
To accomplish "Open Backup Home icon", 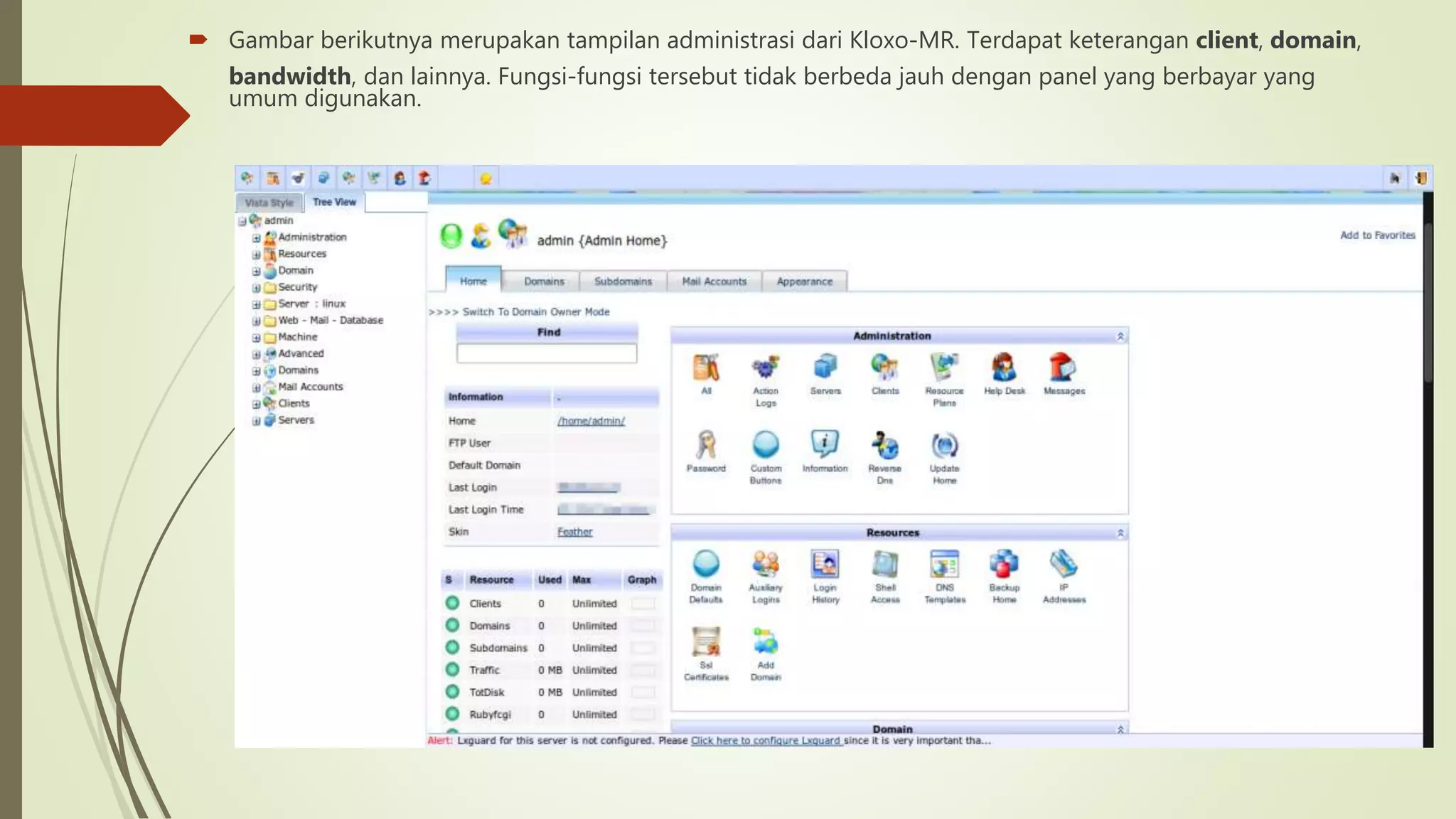I will [x=1004, y=564].
